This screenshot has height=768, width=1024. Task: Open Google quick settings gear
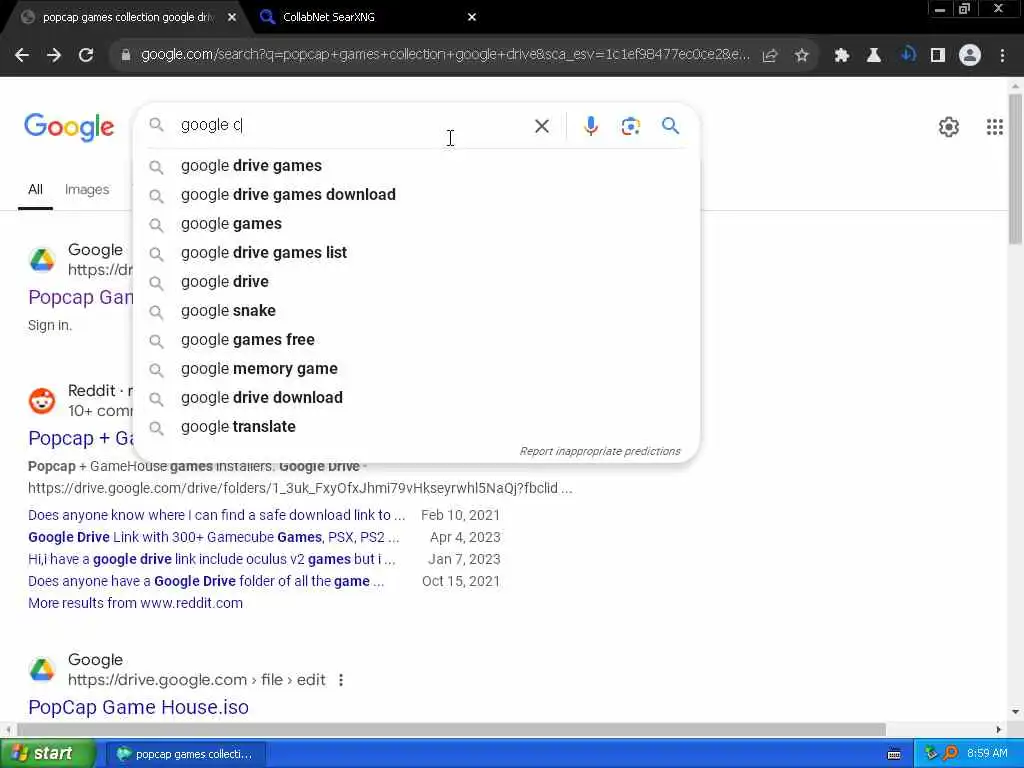(948, 127)
